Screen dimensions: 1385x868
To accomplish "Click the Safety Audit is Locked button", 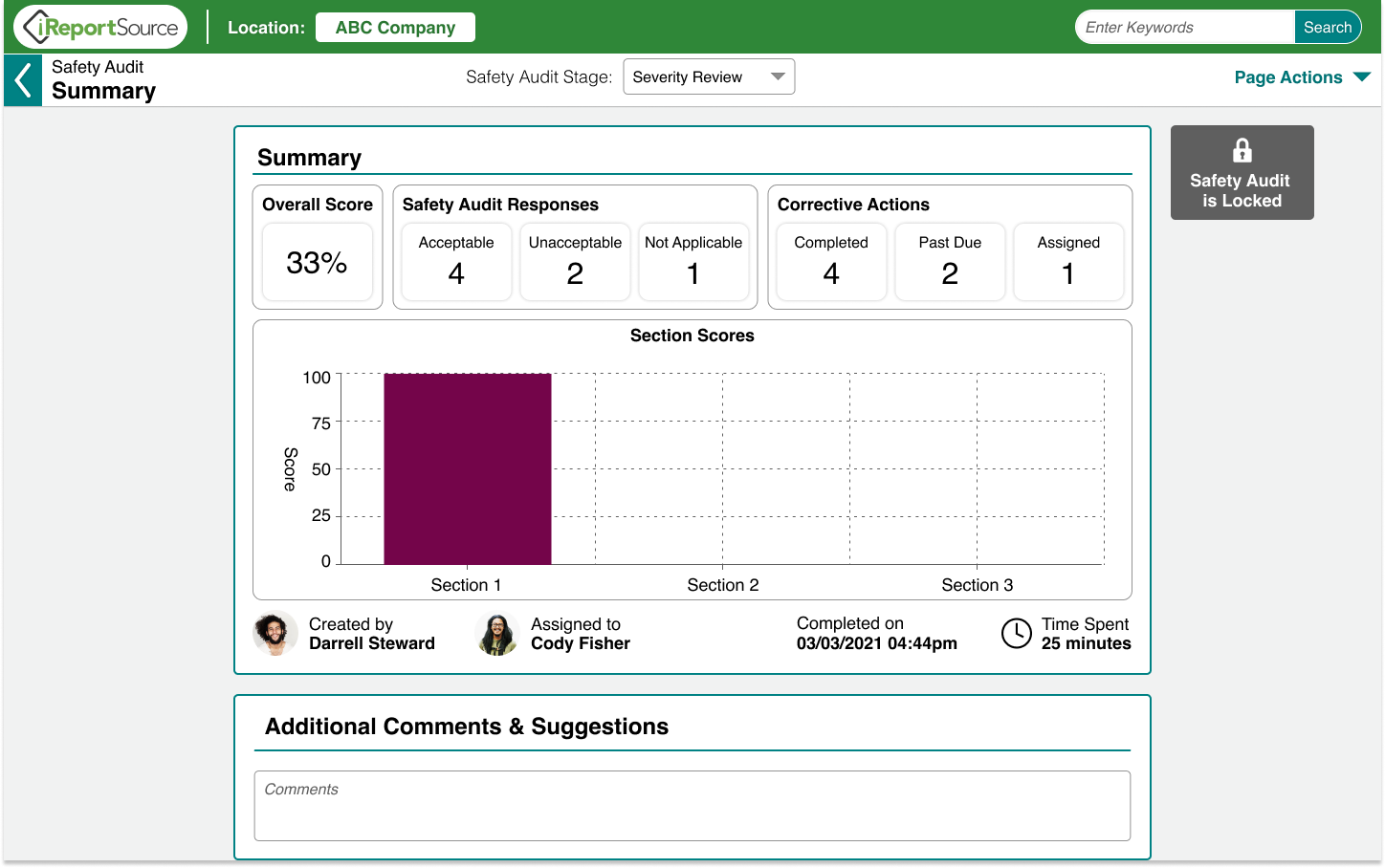I will [x=1242, y=172].
